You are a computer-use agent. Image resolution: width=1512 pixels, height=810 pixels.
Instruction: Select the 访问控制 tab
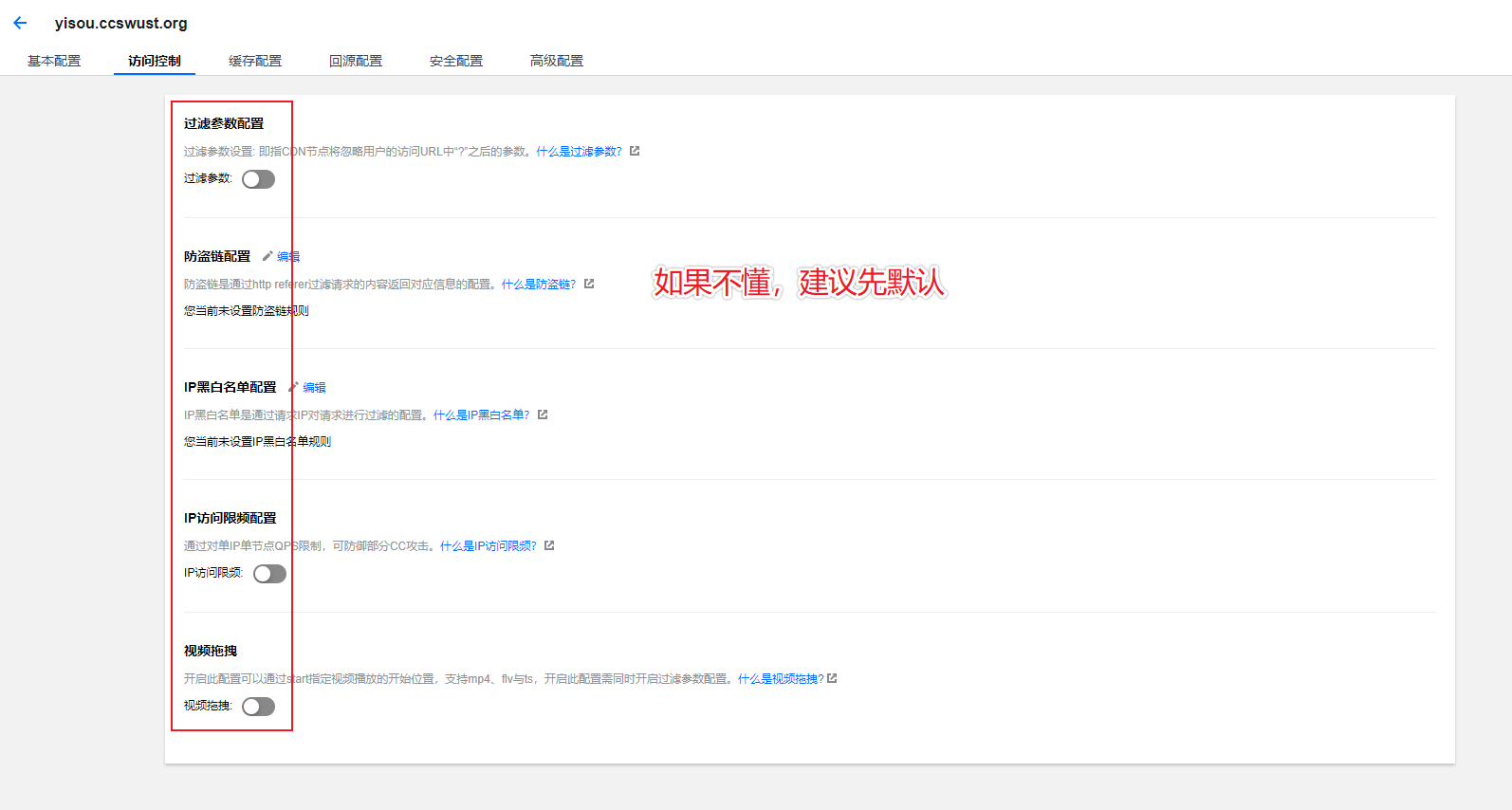pos(155,61)
